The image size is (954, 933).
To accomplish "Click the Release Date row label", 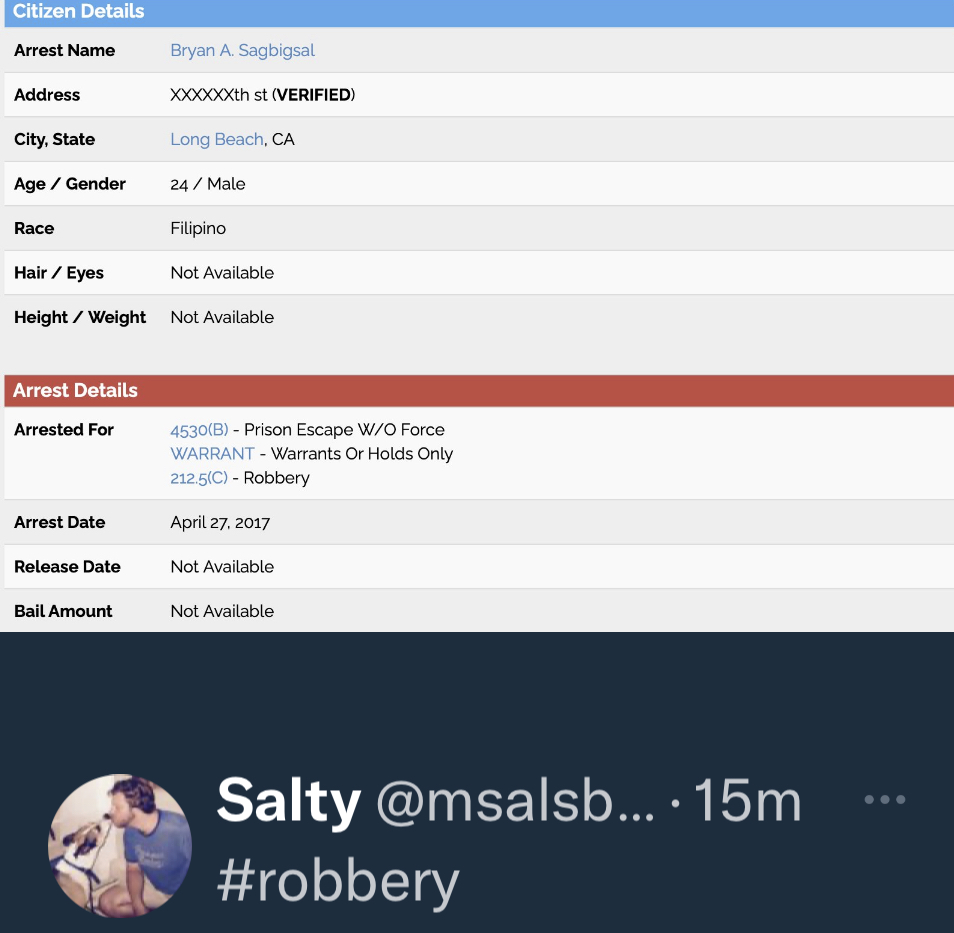I will [67, 567].
